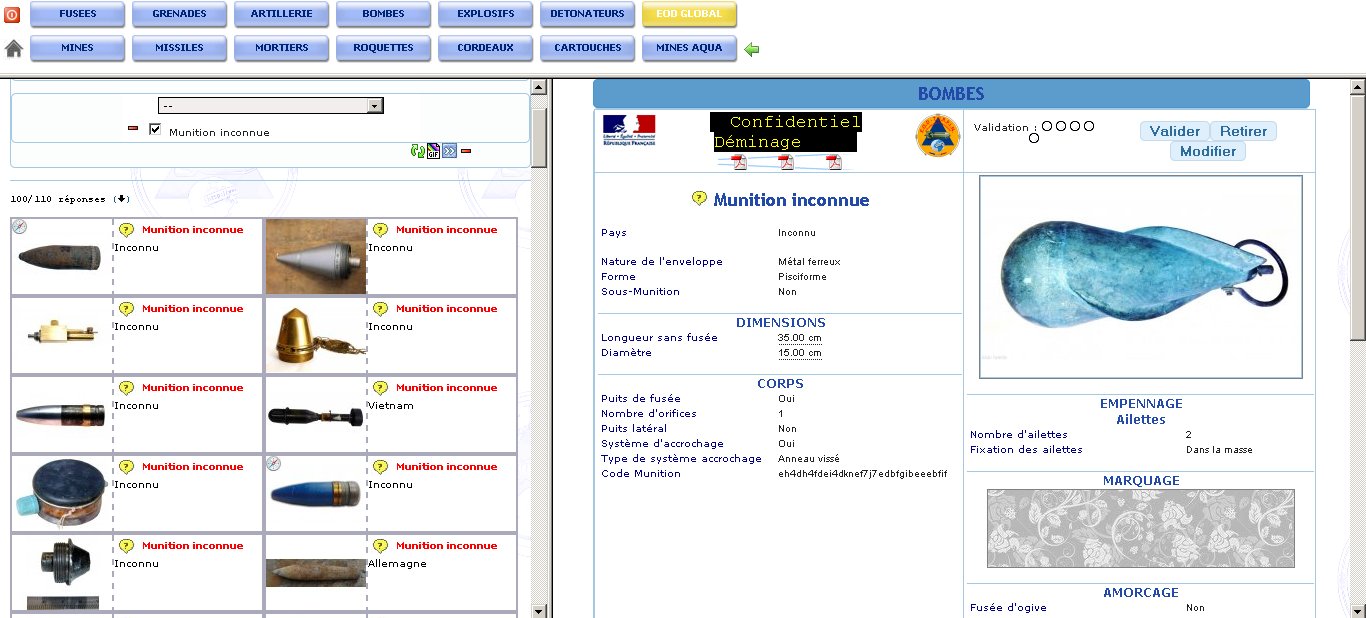This screenshot has height=618, width=1366.
Task: Open the ROQUETTES category
Action: point(383,48)
